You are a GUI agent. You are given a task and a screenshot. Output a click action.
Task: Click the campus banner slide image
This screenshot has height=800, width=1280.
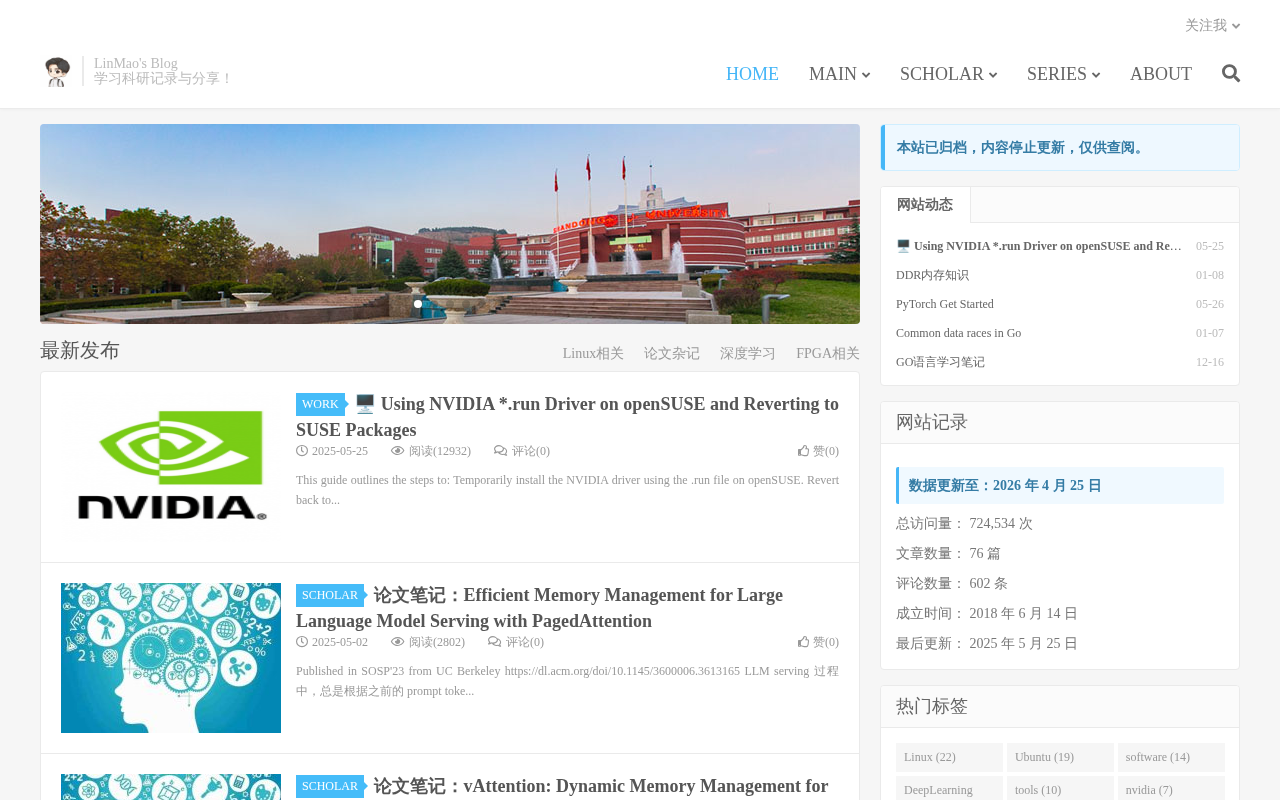pyautogui.click(x=450, y=224)
